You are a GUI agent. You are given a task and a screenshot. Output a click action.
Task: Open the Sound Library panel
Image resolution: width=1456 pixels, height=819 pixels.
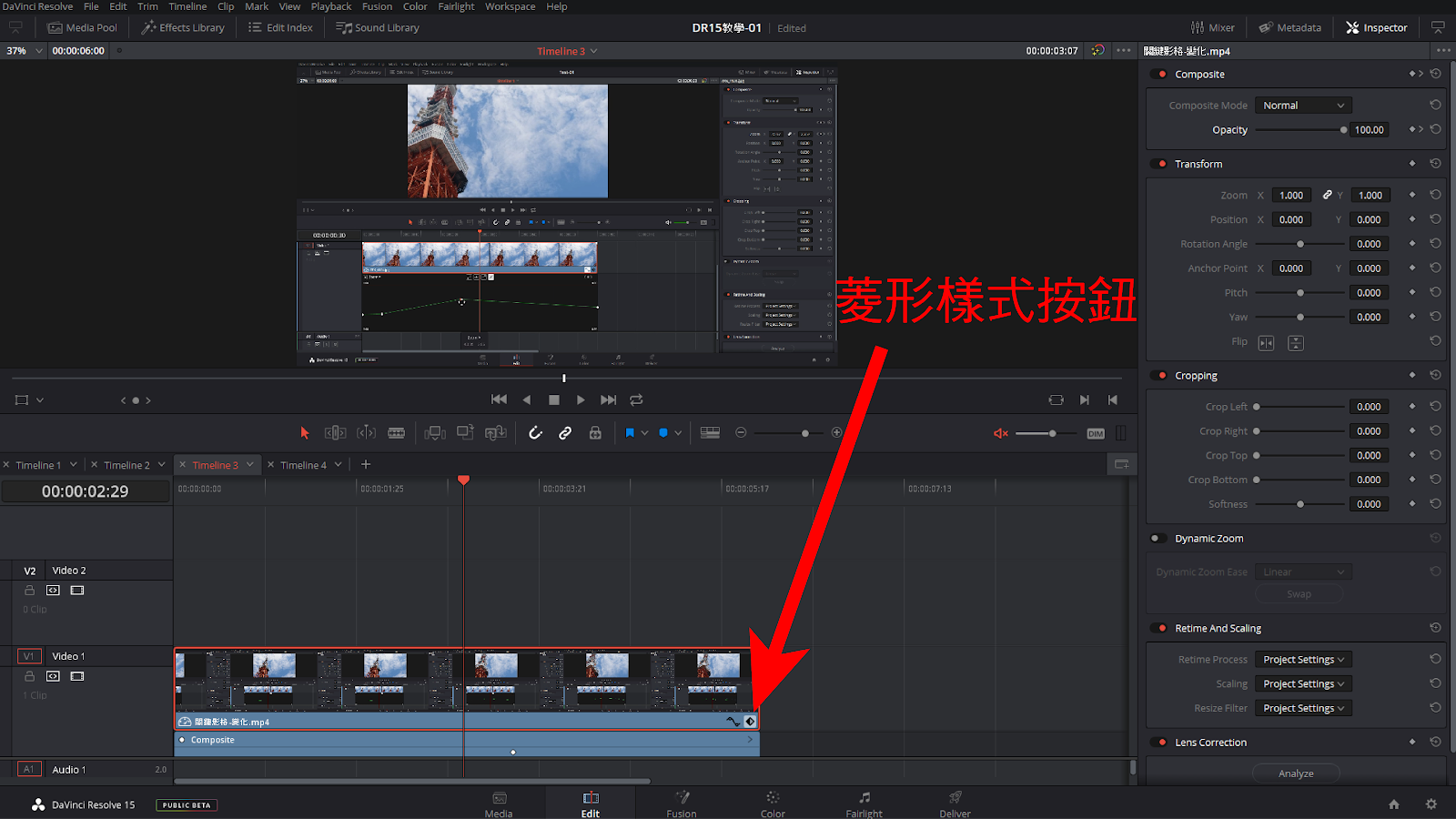[378, 27]
